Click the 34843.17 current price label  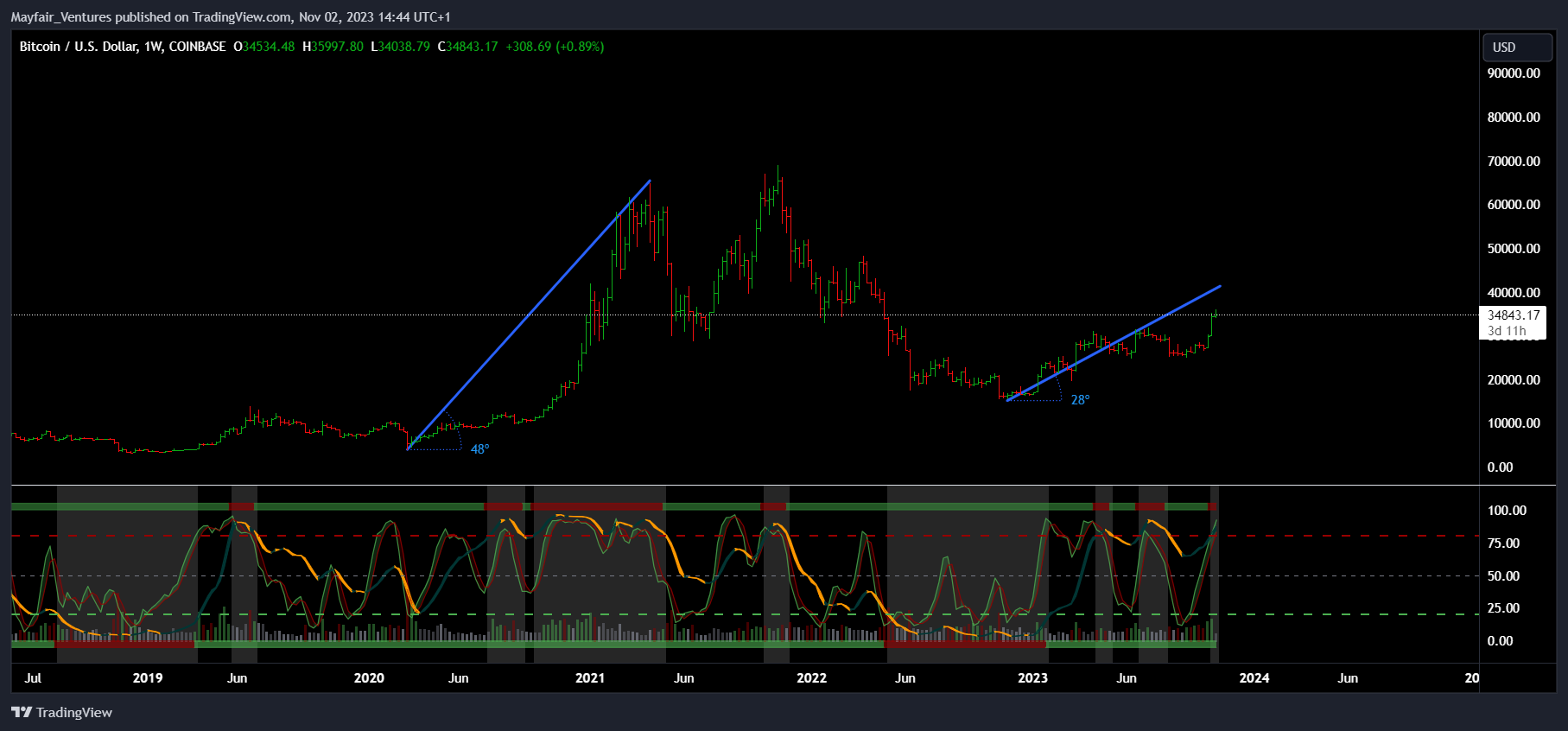(1514, 315)
